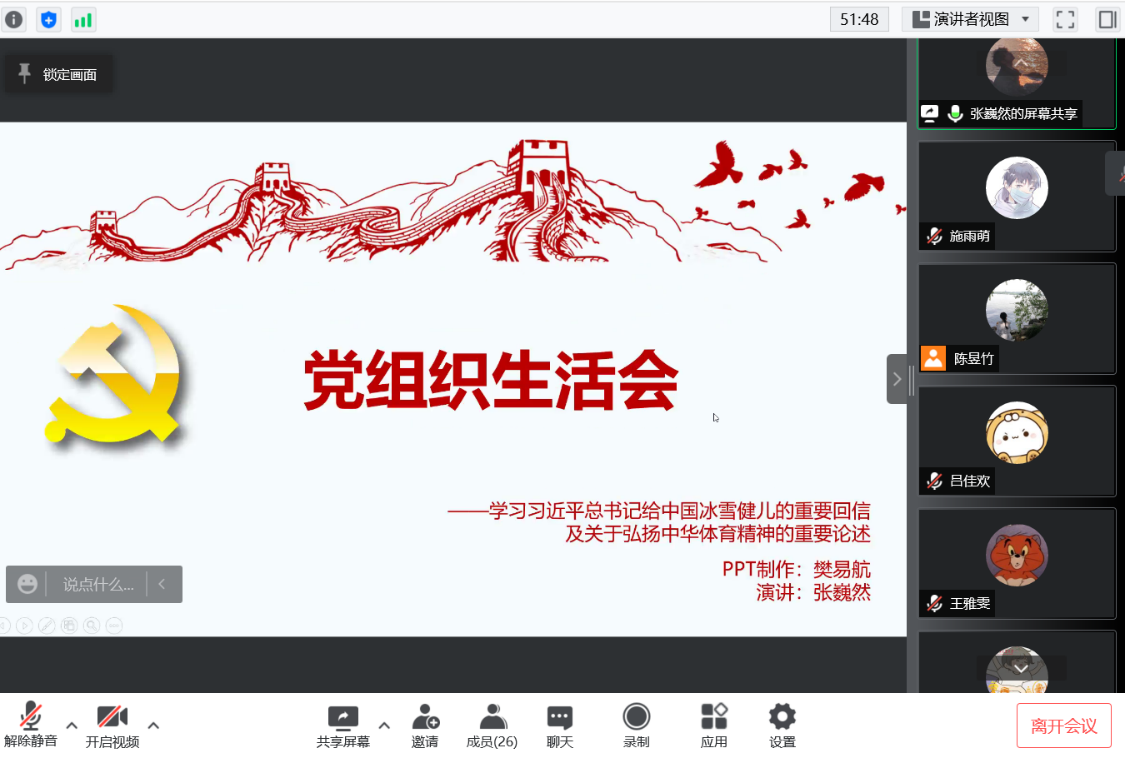Select 吕佳欢's video tile

tap(1017, 441)
